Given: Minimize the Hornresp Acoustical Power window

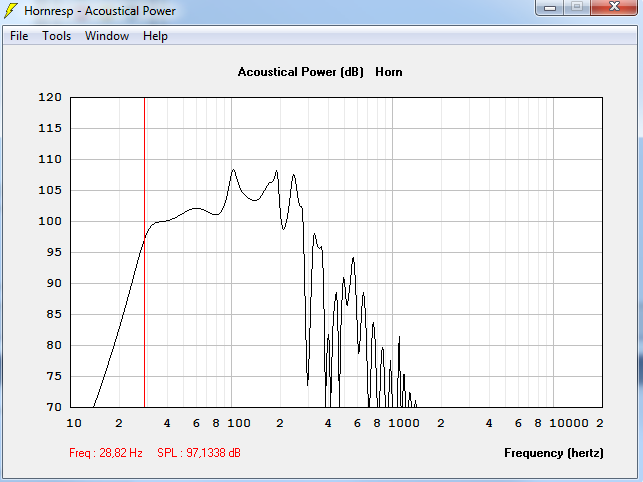Looking at the screenshot, I should (x=550, y=7).
